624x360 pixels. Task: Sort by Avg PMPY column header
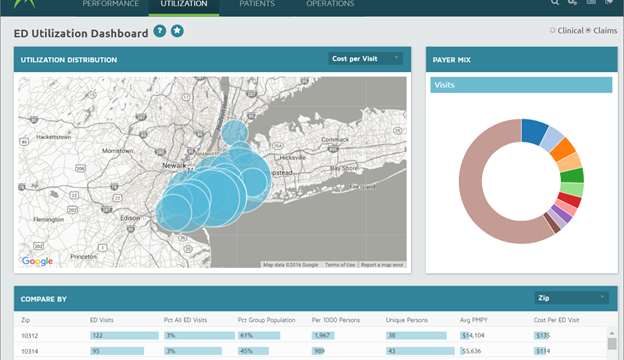(x=474, y=320)
